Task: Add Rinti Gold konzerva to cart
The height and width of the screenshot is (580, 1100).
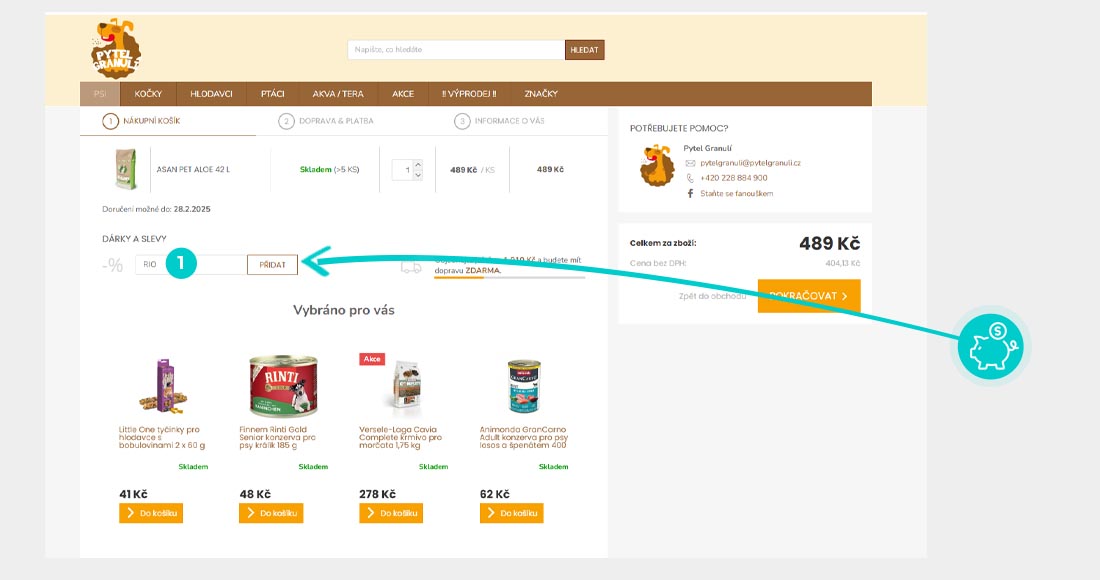Action: 271,513
